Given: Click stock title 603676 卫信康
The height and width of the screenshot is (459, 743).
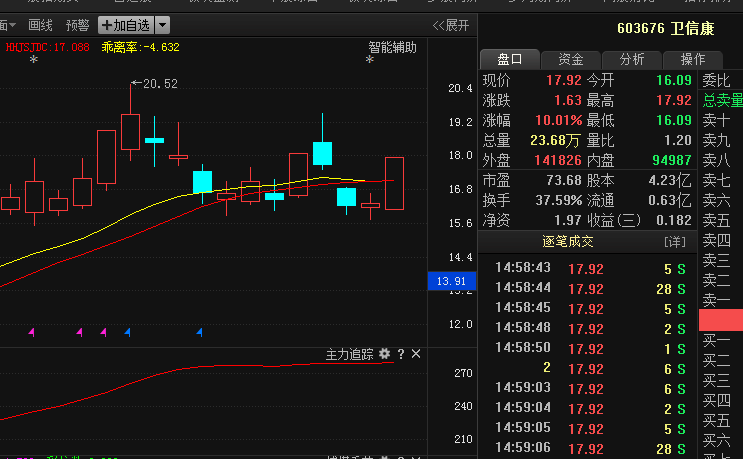Looking at the screenshot, I should [x=665, y=28].
